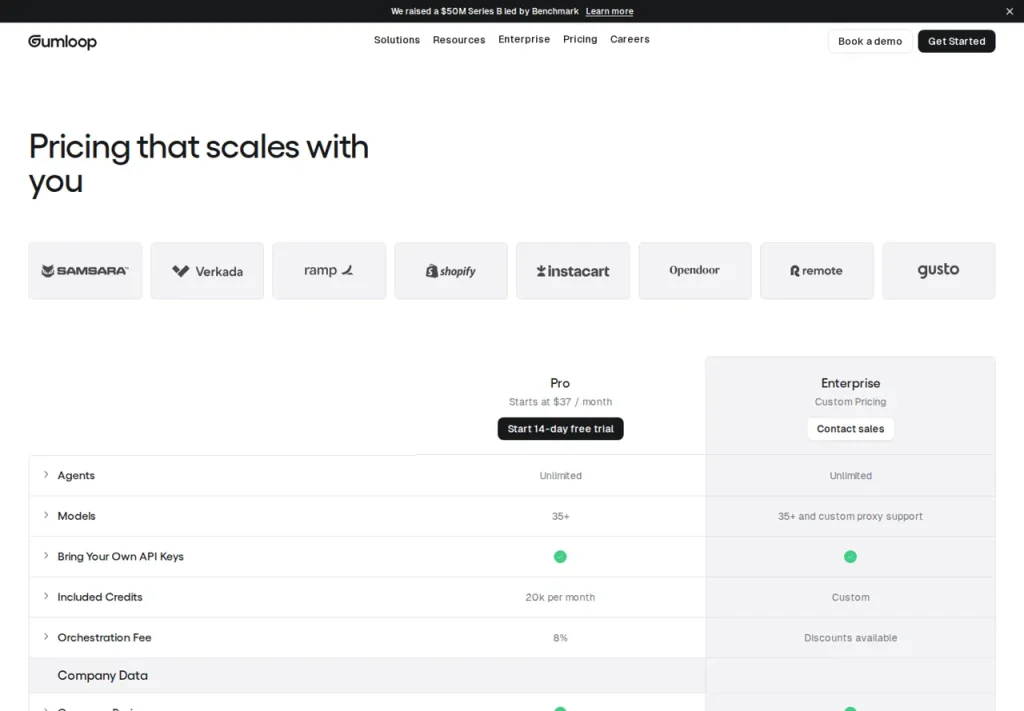Click the Enterprise 'Custom' credits value
This screenshot has height=711, width=1024.
coord(850,597)
